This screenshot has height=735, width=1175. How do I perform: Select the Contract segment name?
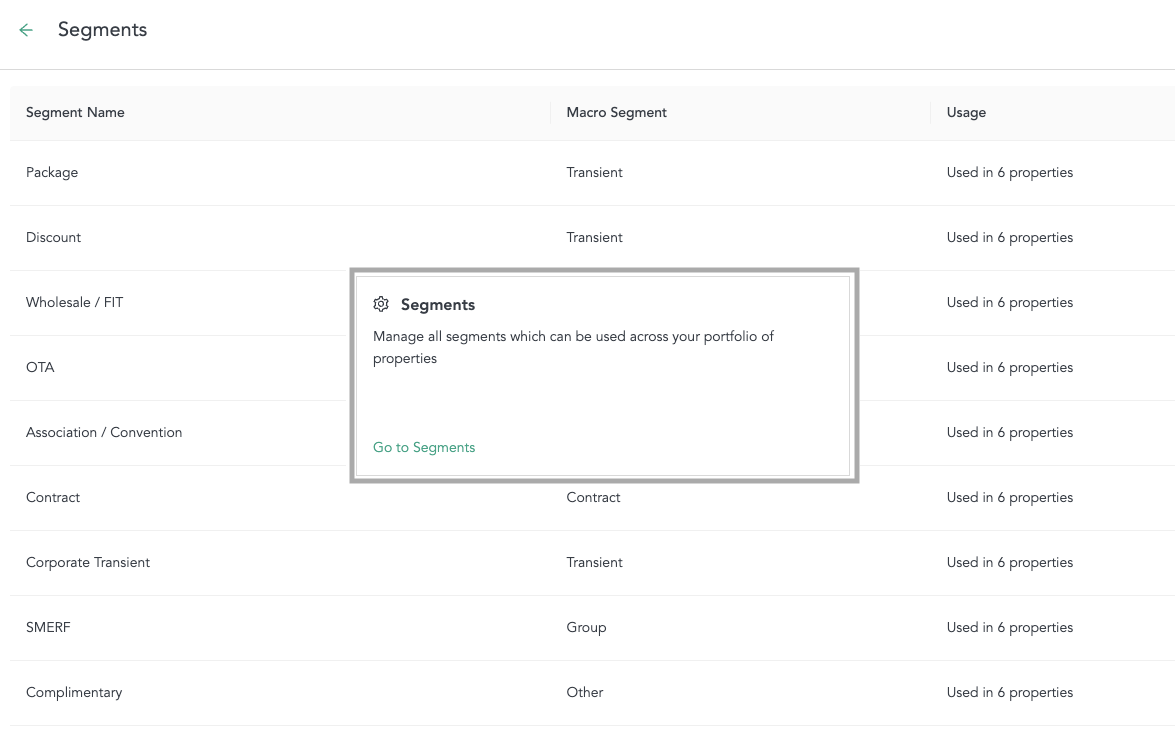(53, 497)
